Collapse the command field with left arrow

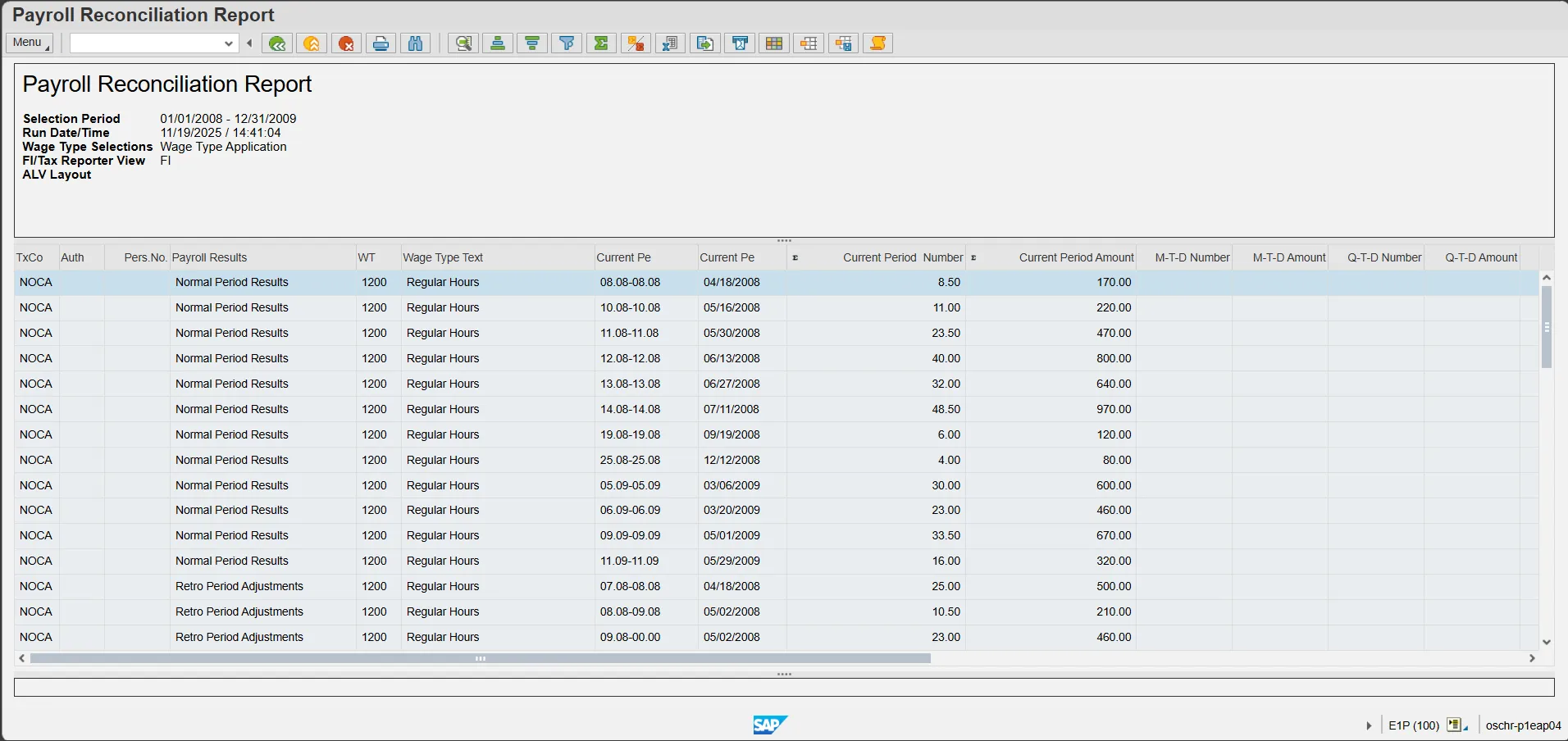click(x=249, y=43)
